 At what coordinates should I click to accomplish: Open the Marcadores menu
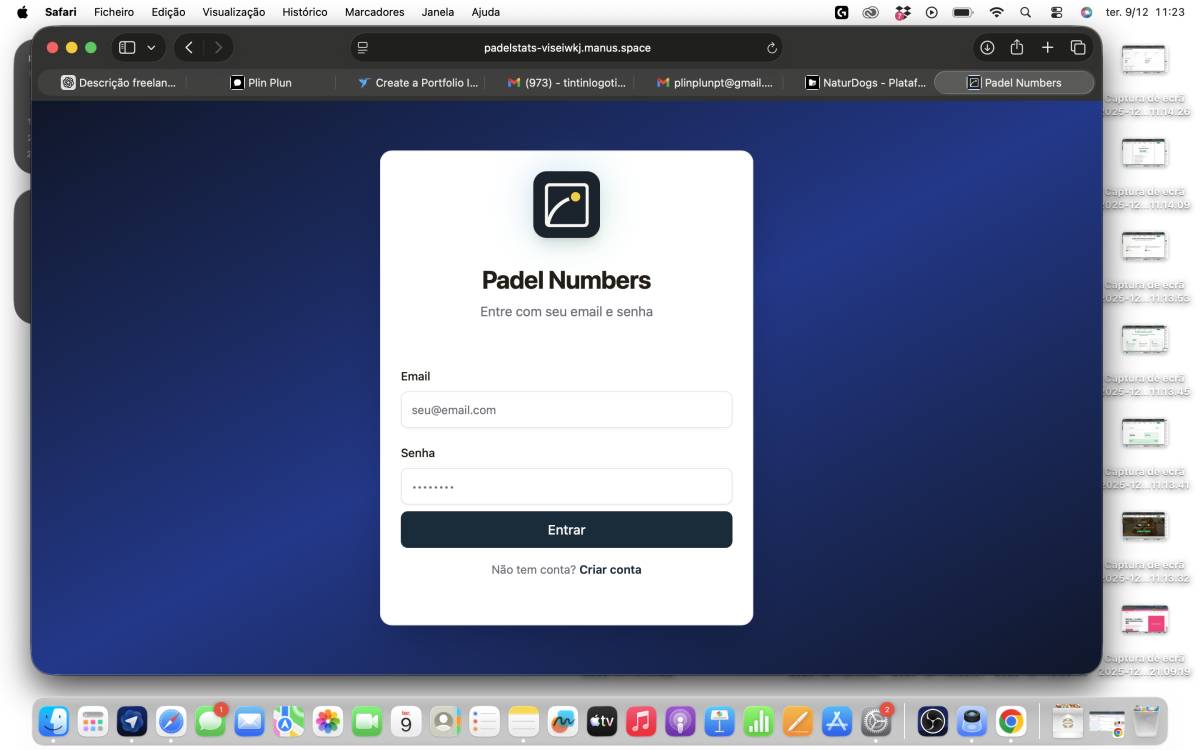tap(375, 12)
